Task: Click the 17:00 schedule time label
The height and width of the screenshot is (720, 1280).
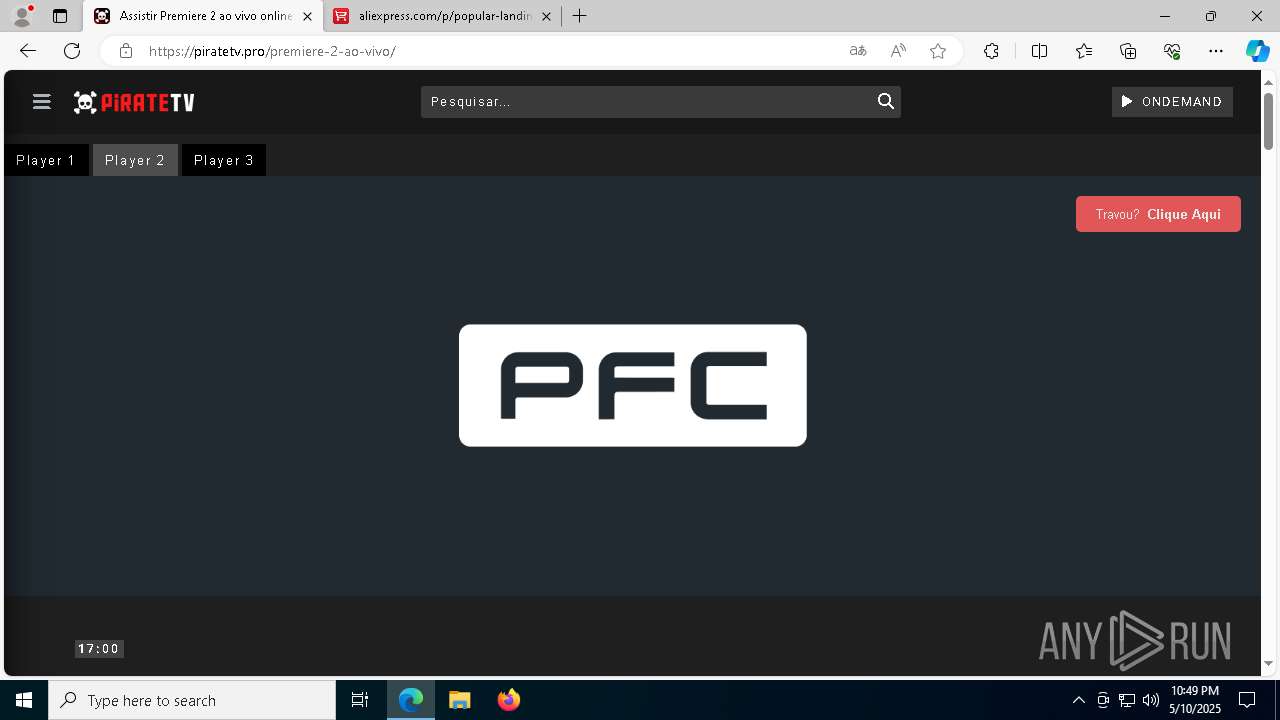Action: 99,649
